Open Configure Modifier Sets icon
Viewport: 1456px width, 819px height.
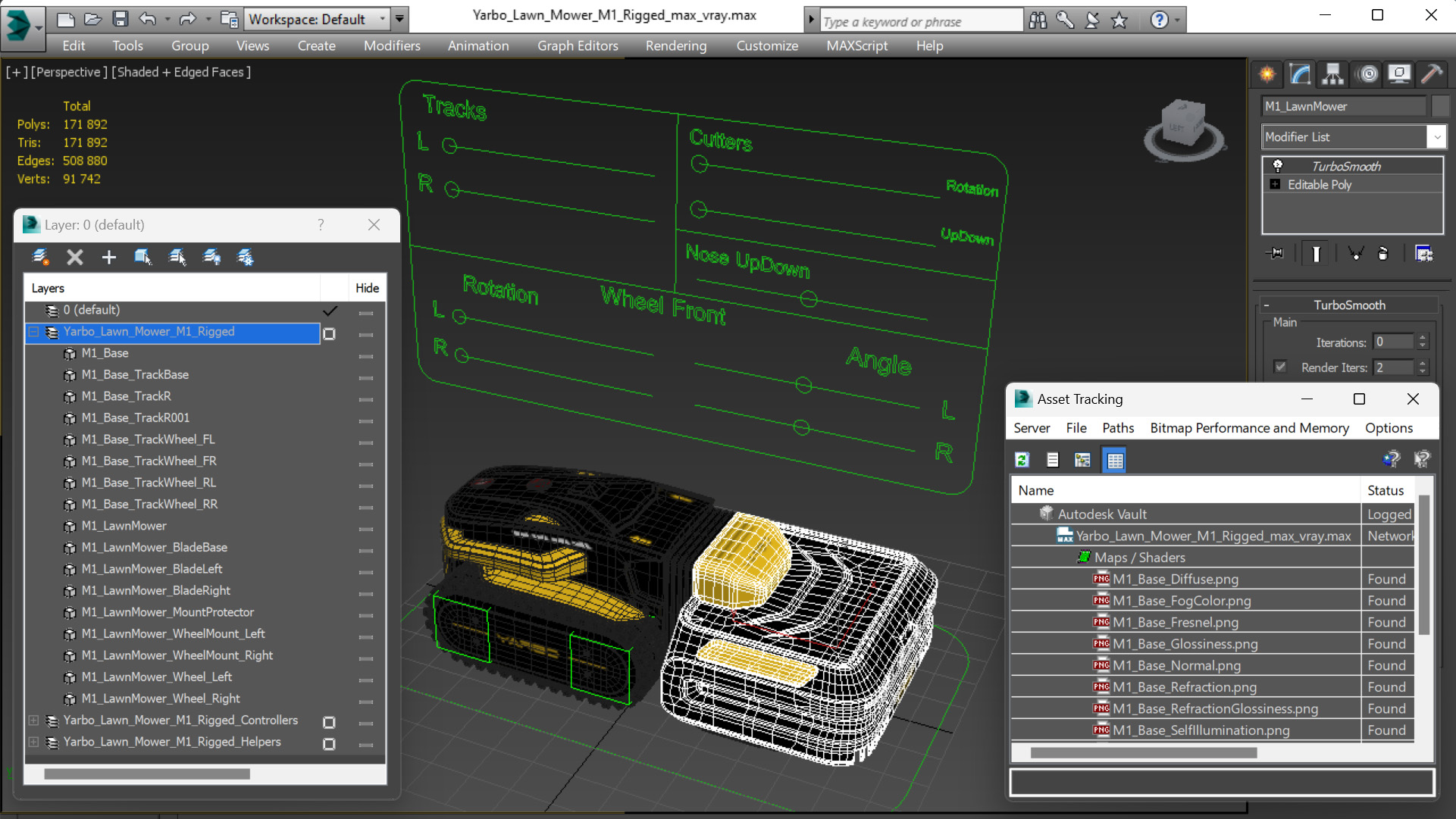click(1424, 254)
